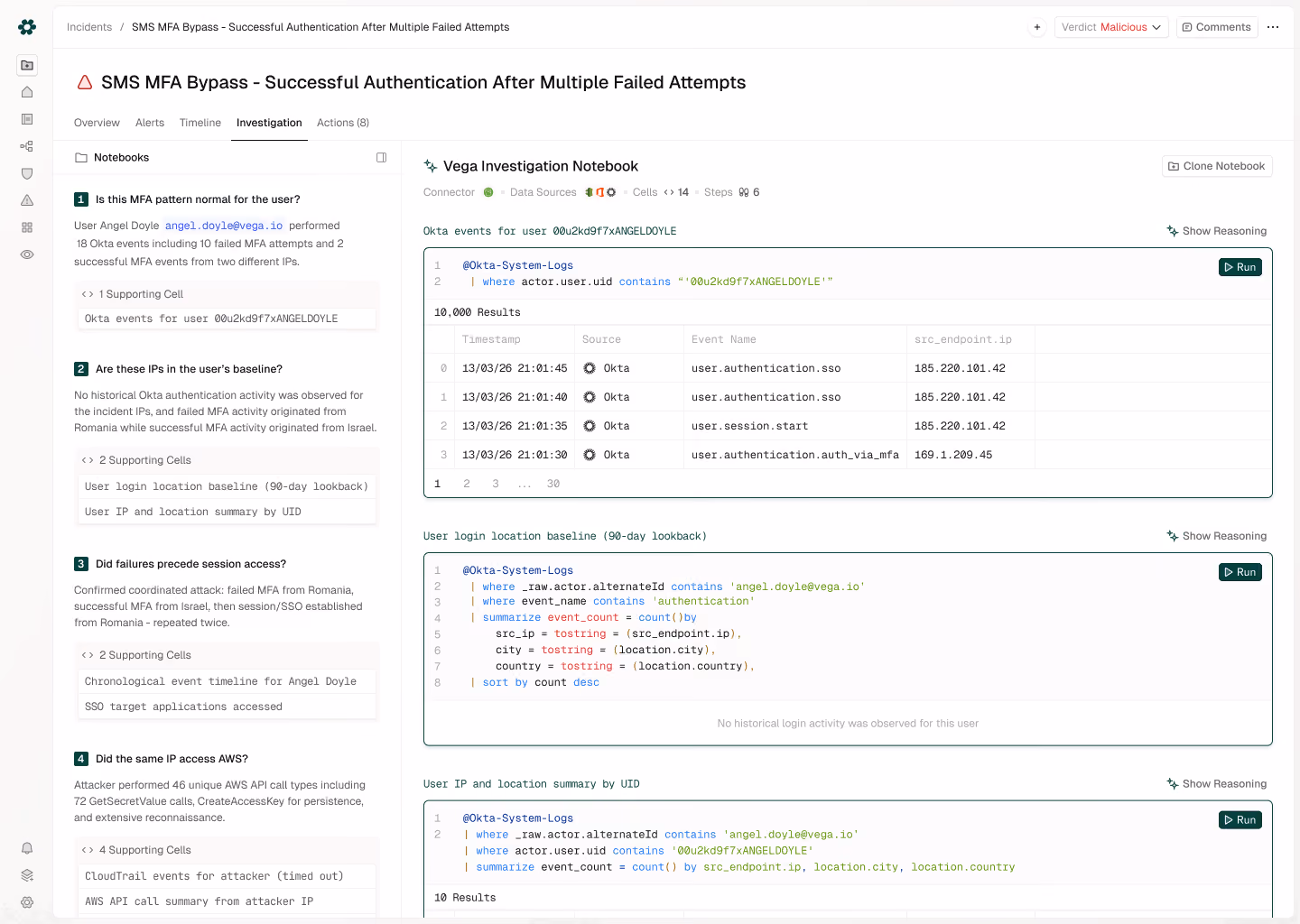Open the grid apps sidebar icon
Image resolution: width=1300 pixels, height=924 pixels.
(x=27, y=227)
